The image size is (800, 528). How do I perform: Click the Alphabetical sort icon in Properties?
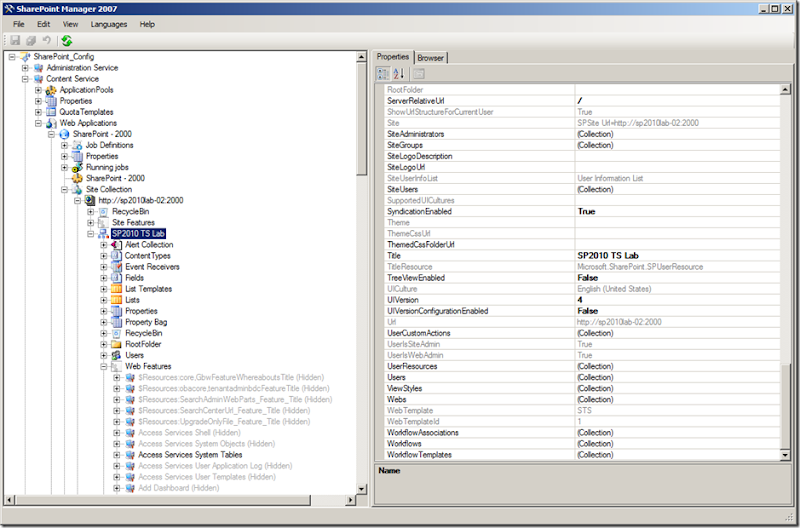(x=400, y=74)
